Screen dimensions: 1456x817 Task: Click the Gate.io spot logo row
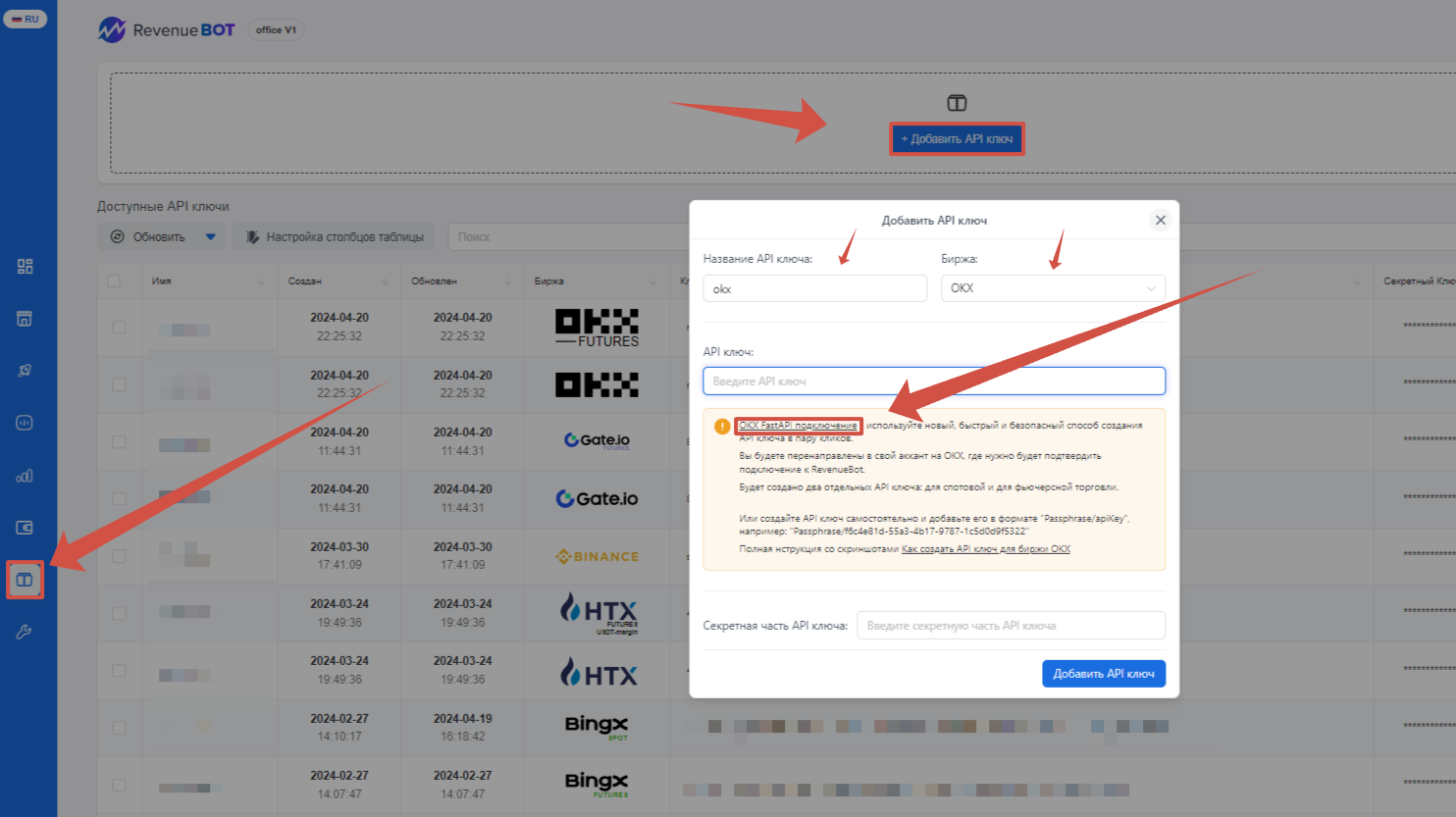click(597, 498)
